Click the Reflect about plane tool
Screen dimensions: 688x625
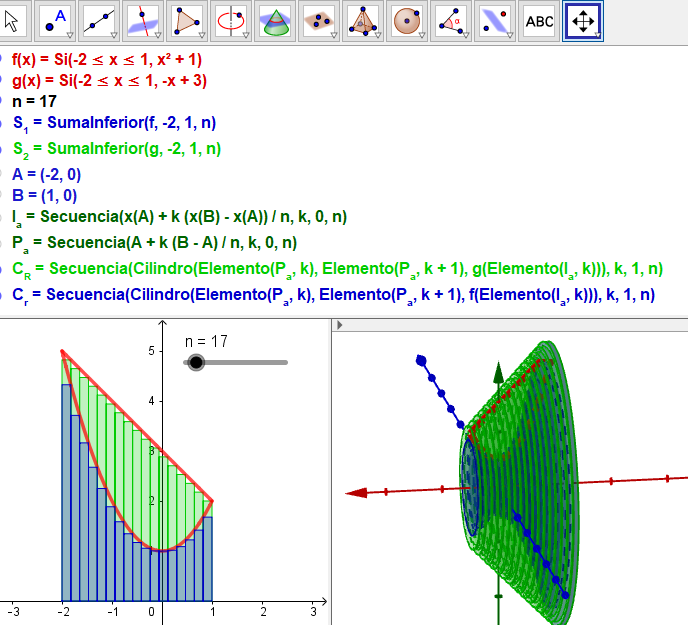493,20
